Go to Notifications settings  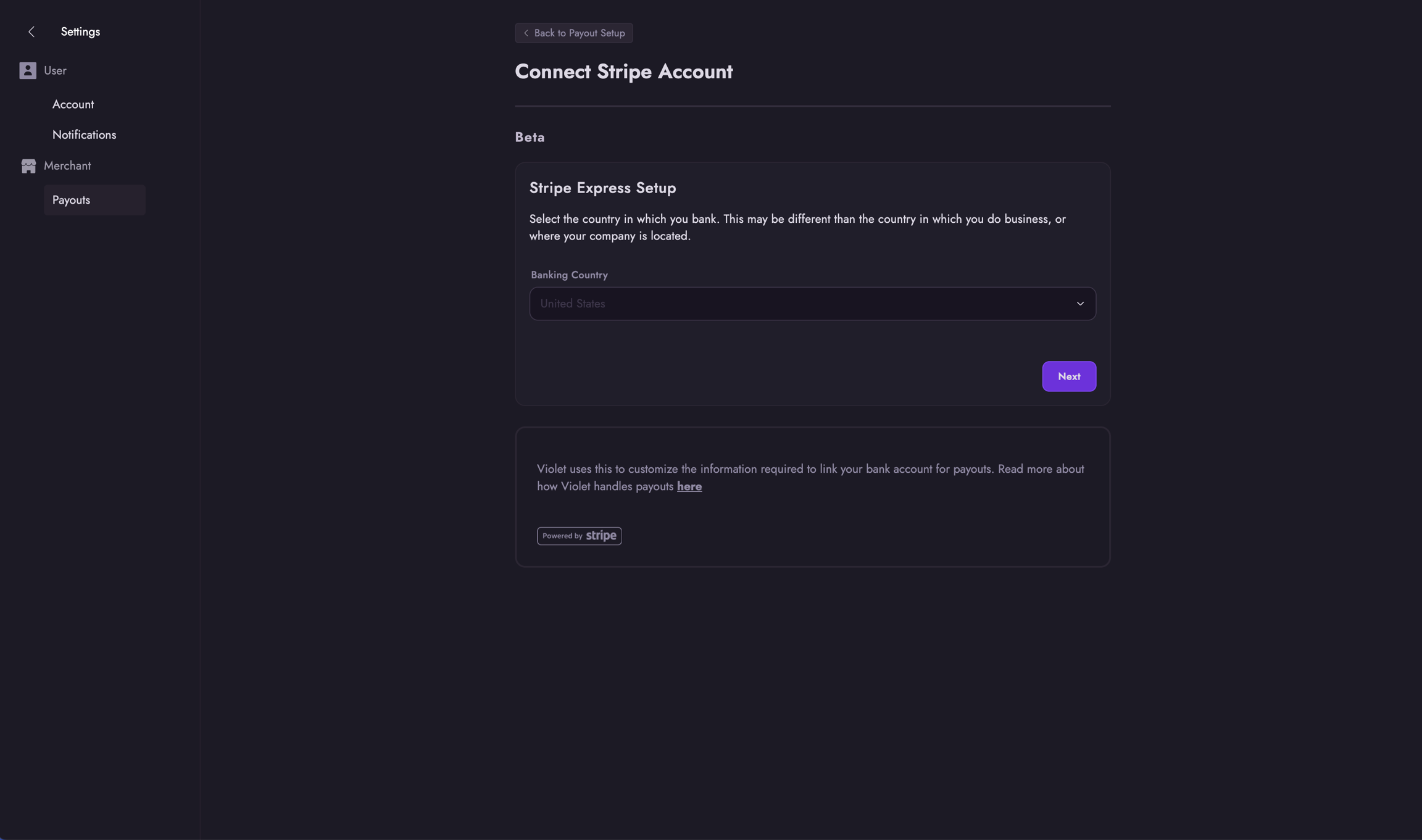(84, 135)
